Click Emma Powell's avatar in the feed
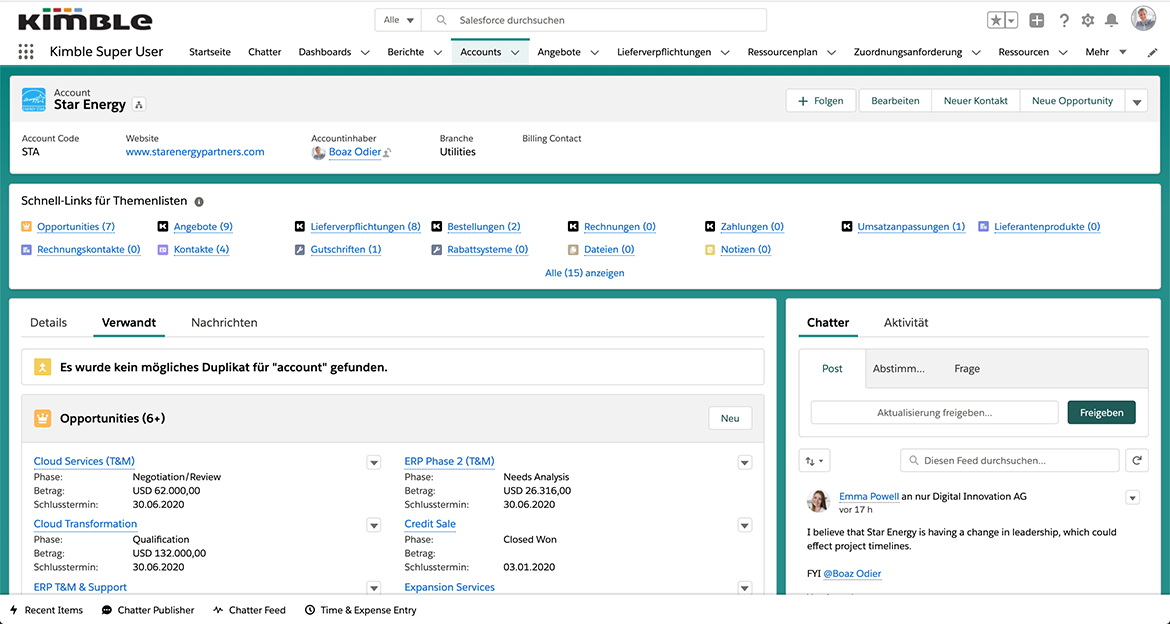Screen dimensions: 1170x624 click(819, 501)
